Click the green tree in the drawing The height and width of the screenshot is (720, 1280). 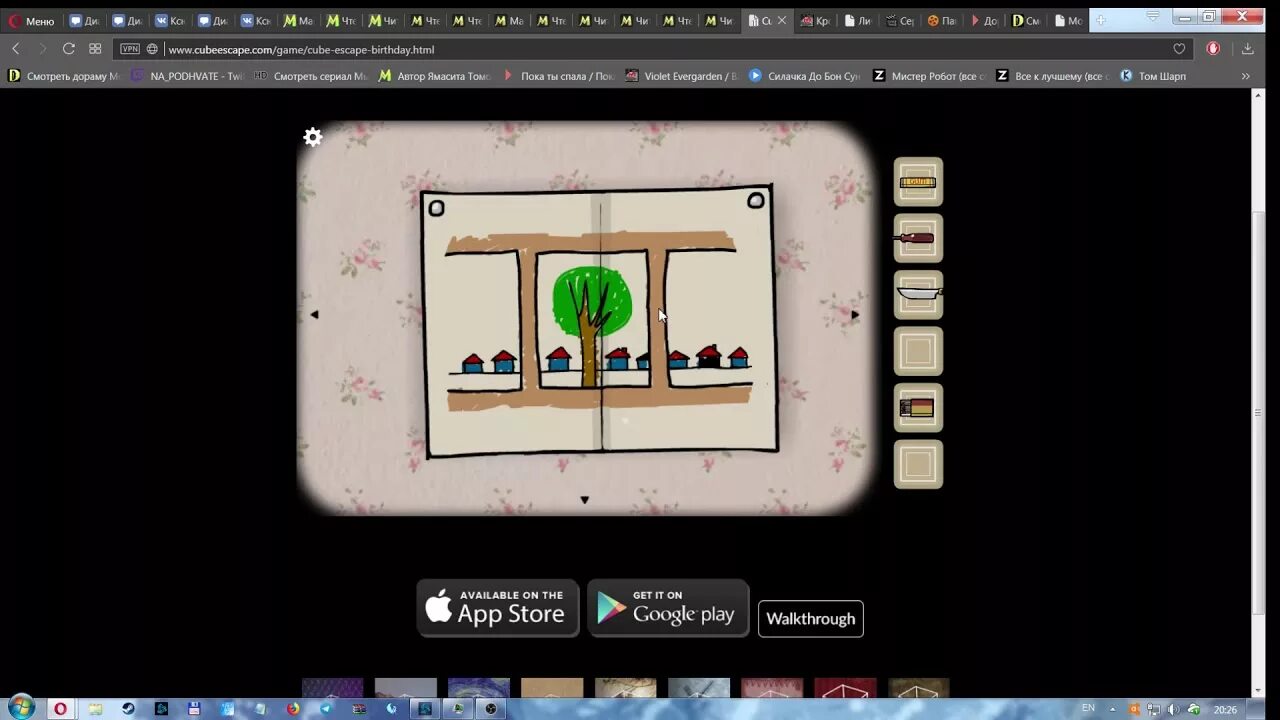pyautogui.click(x=592, y=302)
